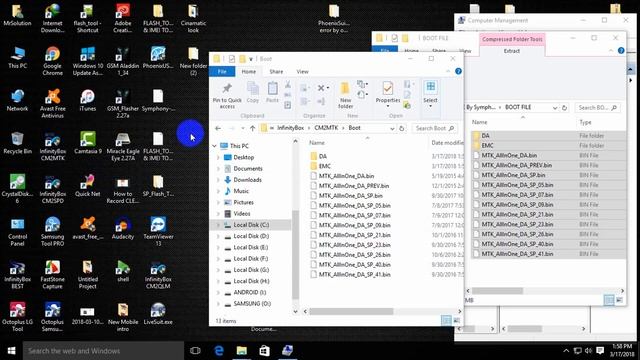Switch to View tab in Boot window
This screenshot has width=640, height=360.
pos(302,71)
